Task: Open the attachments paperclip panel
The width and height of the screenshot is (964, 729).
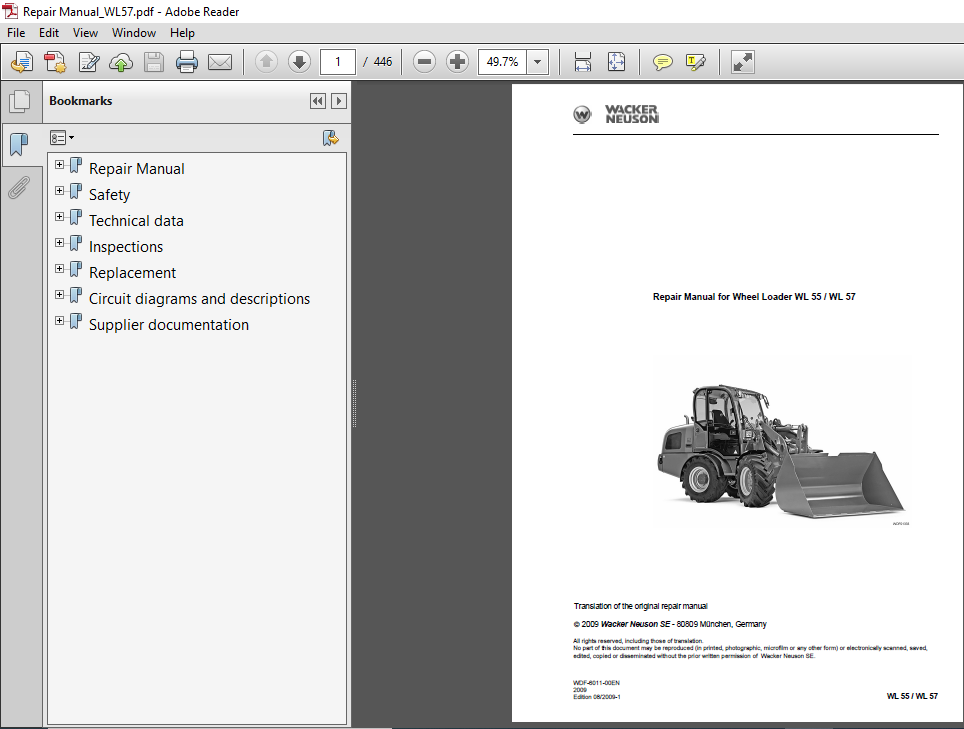Action: pos(19,187)
